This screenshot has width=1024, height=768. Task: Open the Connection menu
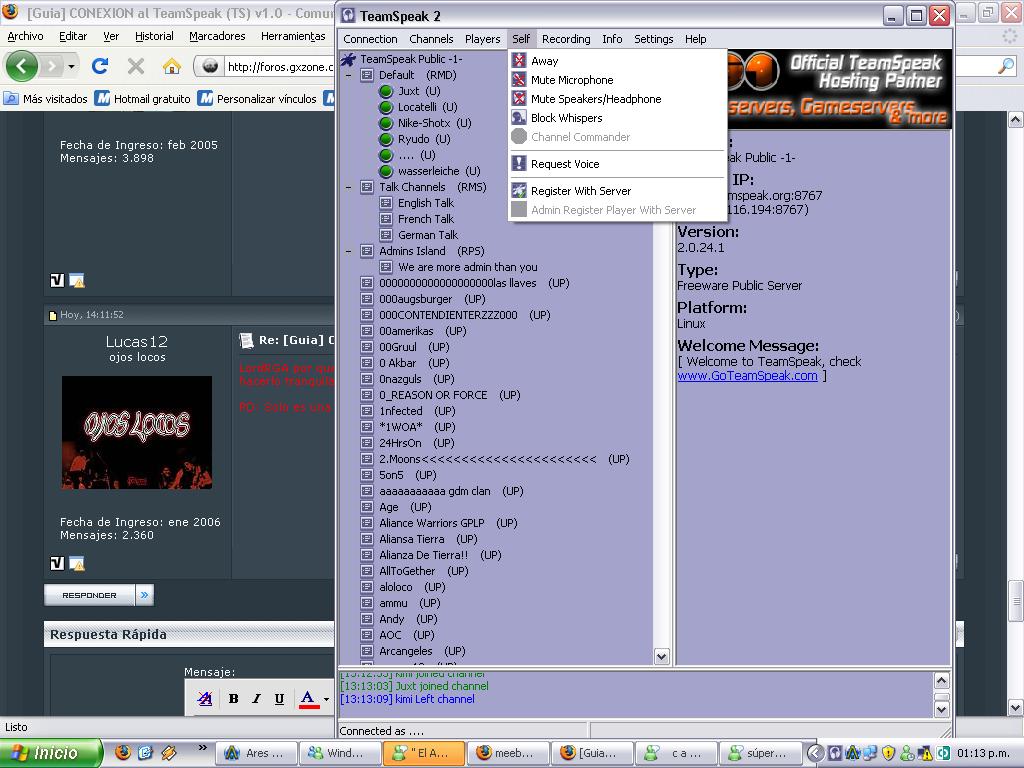click(x=370, y=39)
